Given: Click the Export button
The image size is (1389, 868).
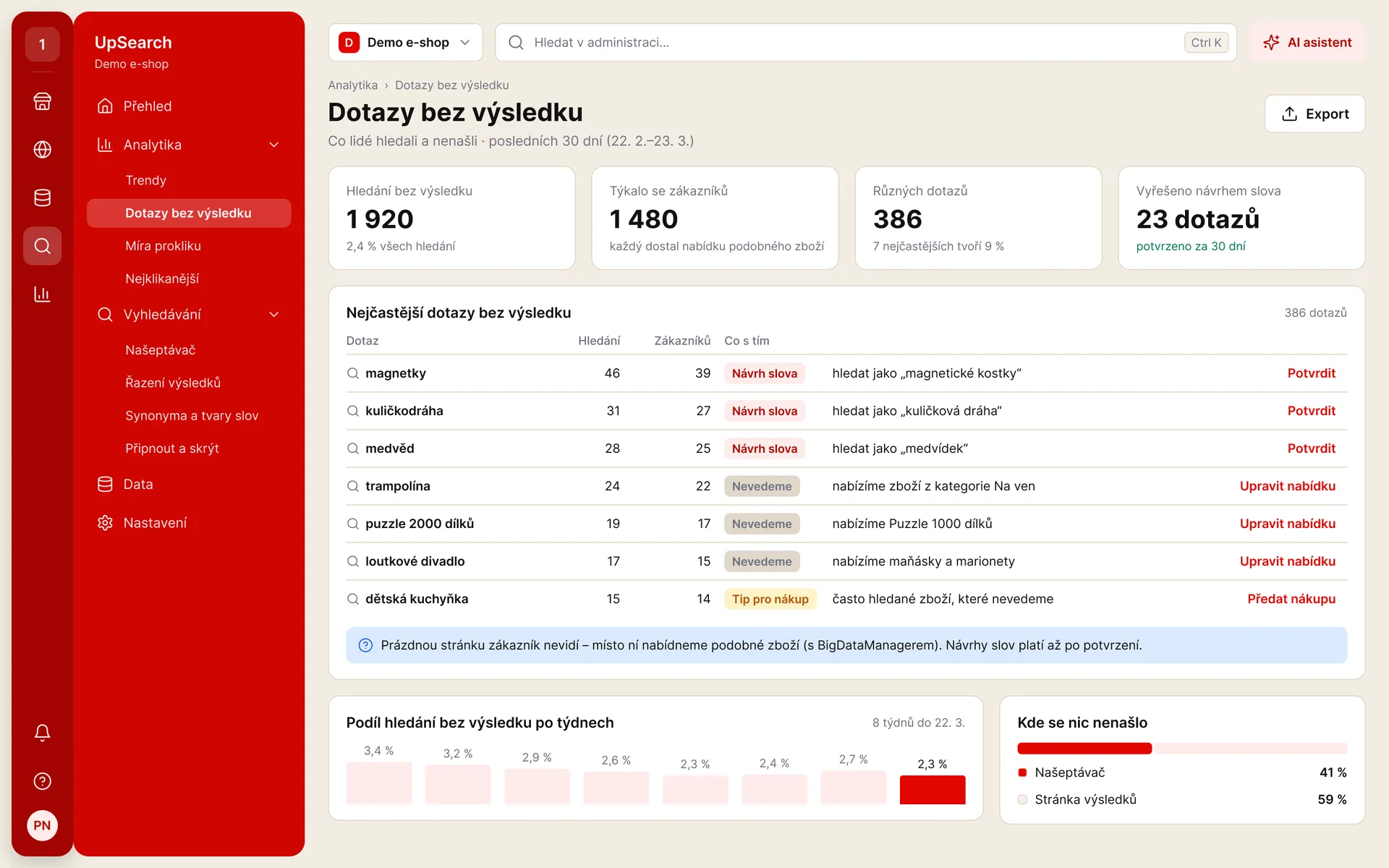Looking at the screenshot, I should pyautogui.click(x=1314, y=114).
